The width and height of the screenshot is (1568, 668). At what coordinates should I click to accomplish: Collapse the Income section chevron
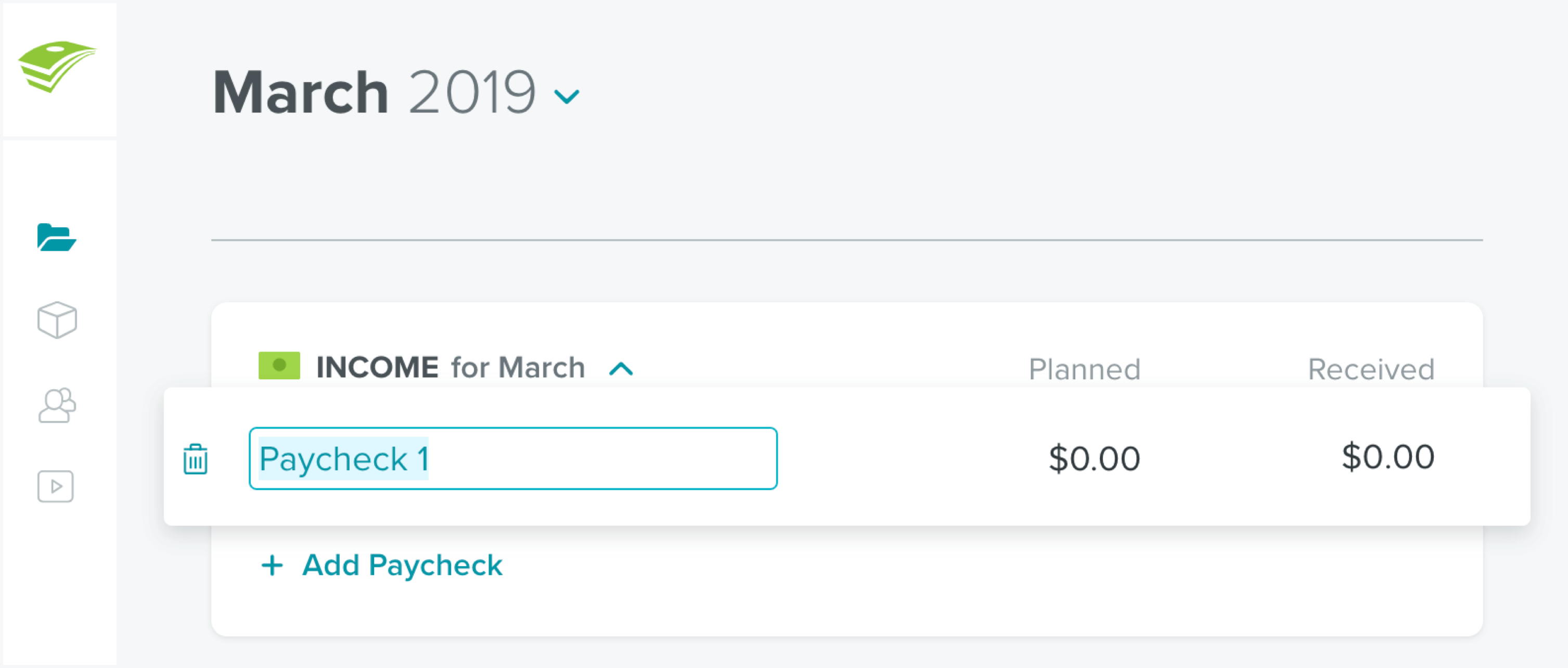pos(621,369)
